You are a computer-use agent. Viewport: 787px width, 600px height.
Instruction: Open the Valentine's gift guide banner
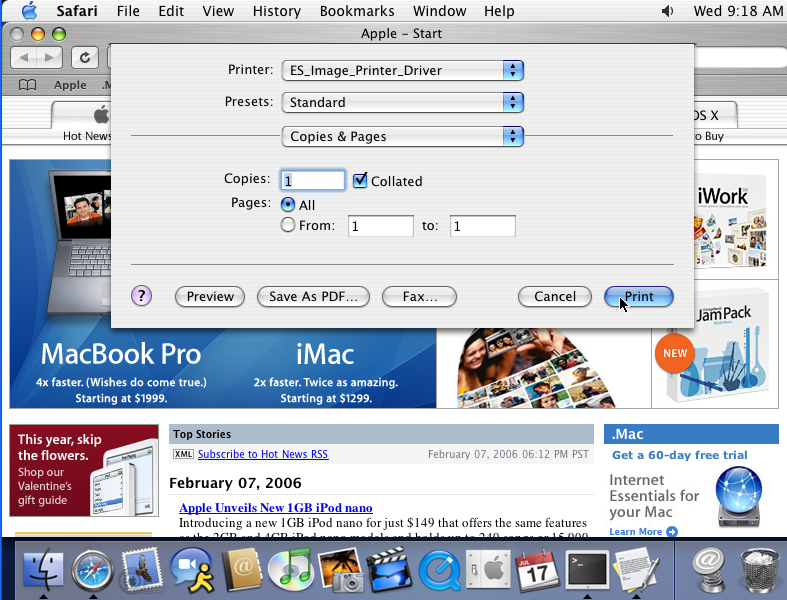click(84, 470)
